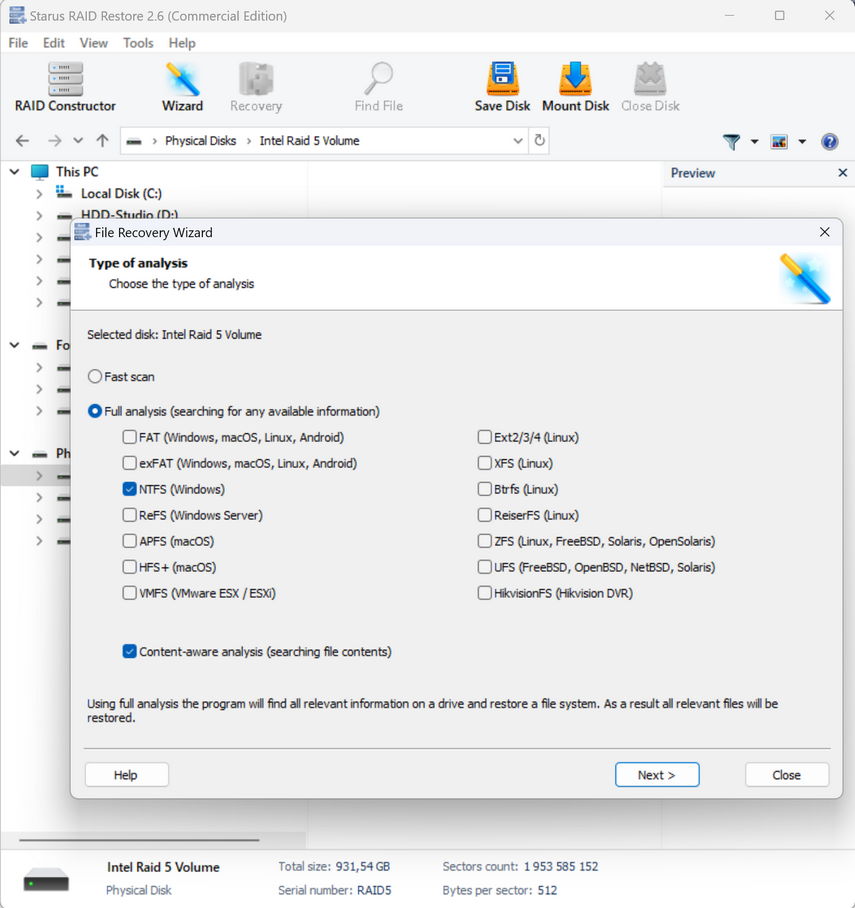
Task: Enable the HikvisionFS (Hikvision DVR) checkbox
Action: (484, 593)
